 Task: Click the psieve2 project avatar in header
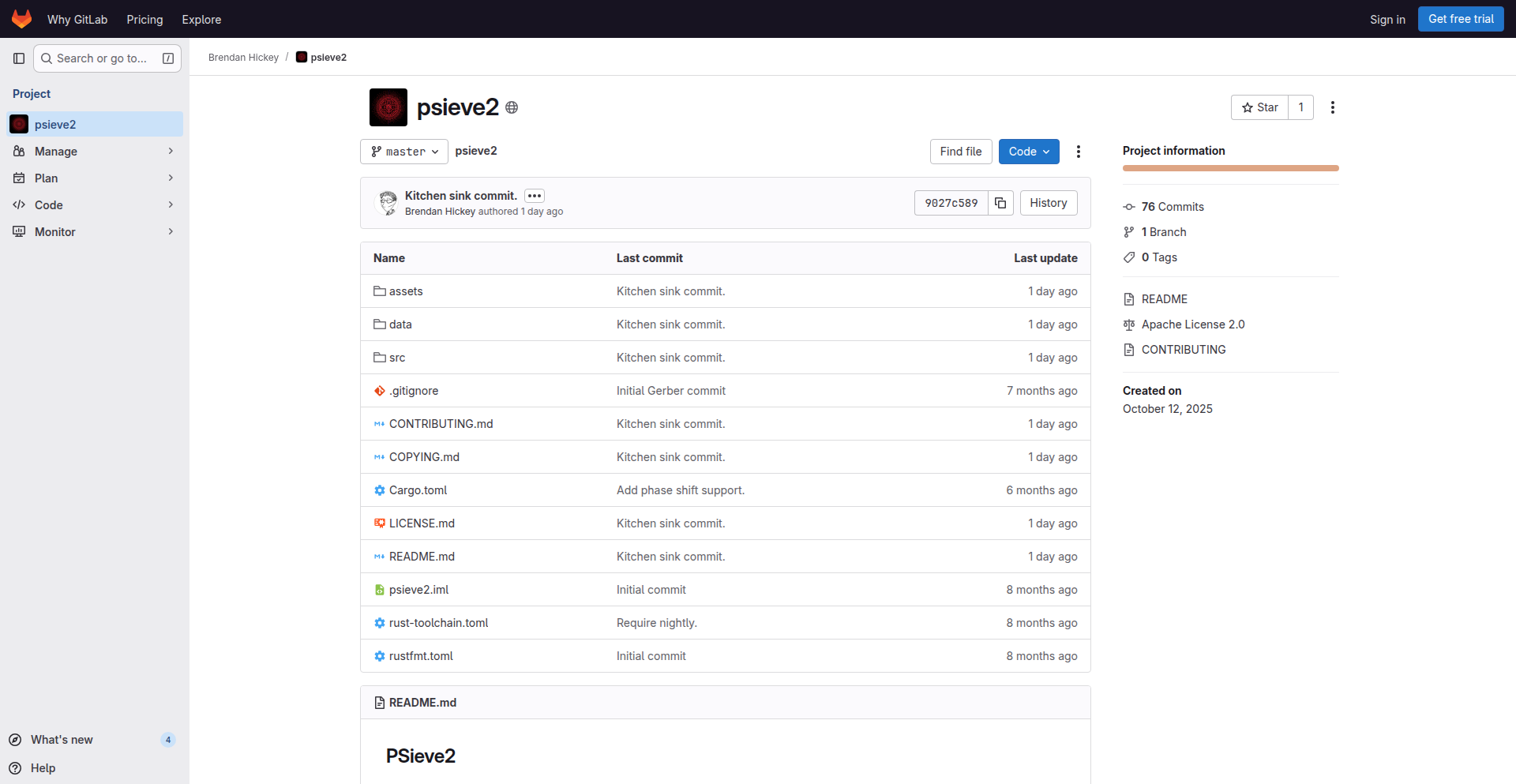coord(388,107)
